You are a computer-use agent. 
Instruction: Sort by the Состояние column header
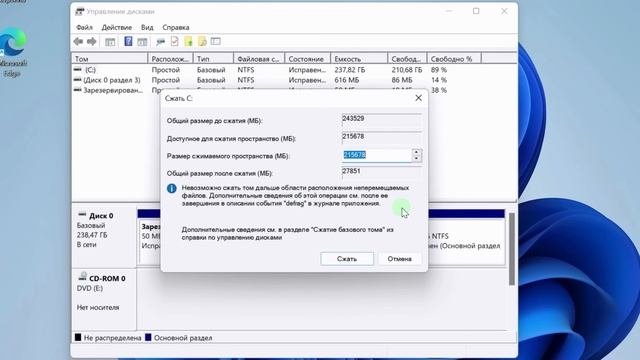pyautogui.click(x=307, y=59)
